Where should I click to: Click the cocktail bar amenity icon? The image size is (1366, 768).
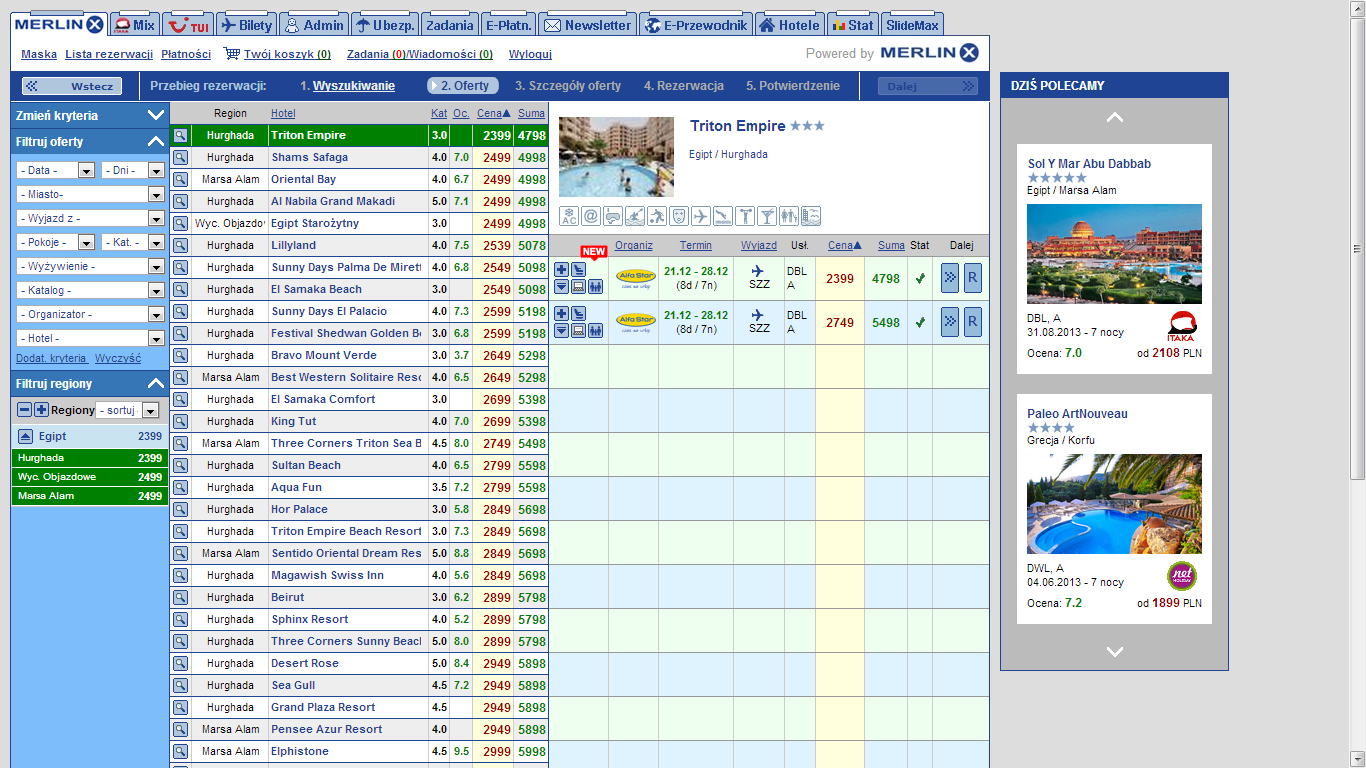coord(767,216)
